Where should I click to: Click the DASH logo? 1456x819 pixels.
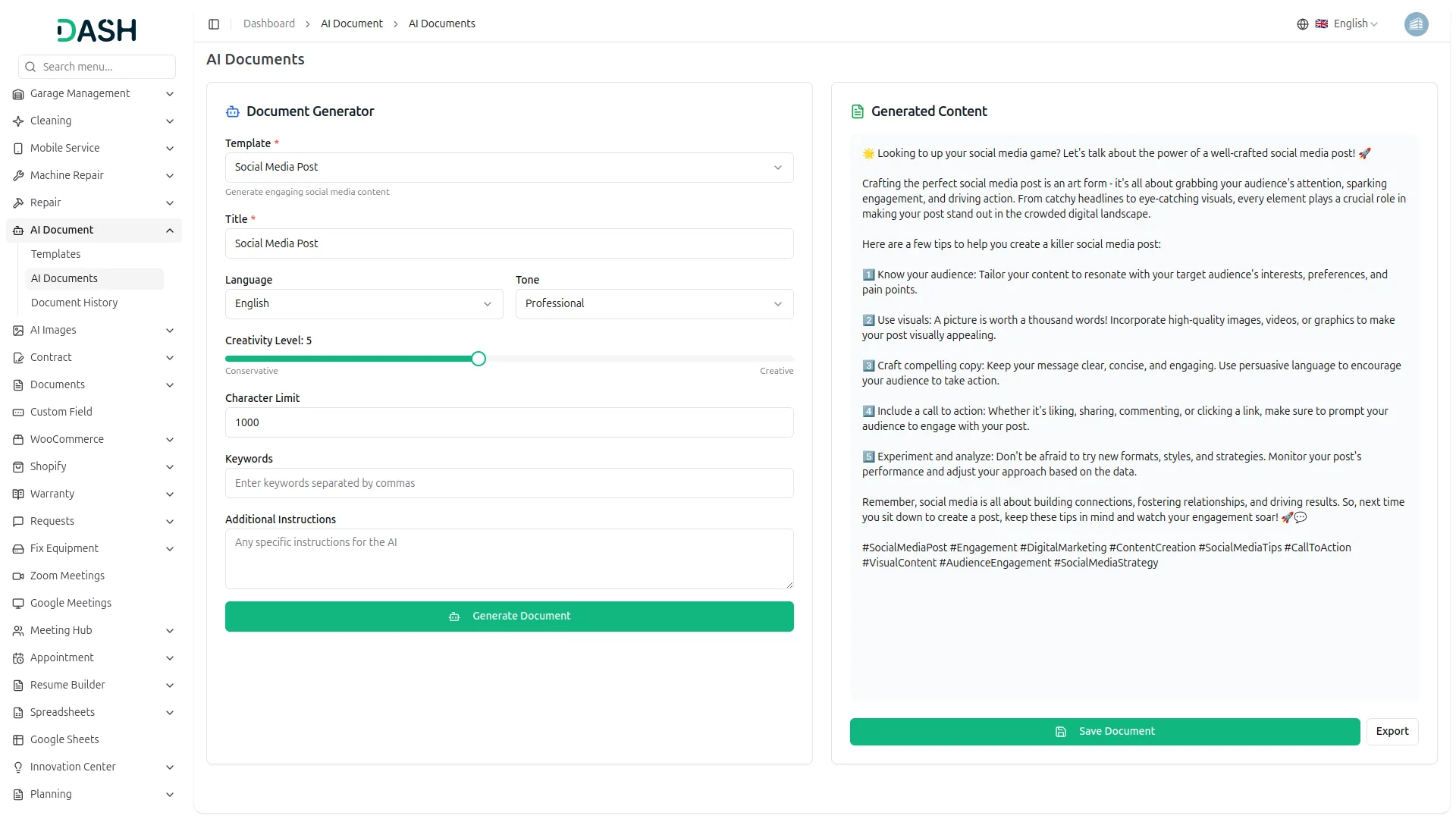pos(97,30)
